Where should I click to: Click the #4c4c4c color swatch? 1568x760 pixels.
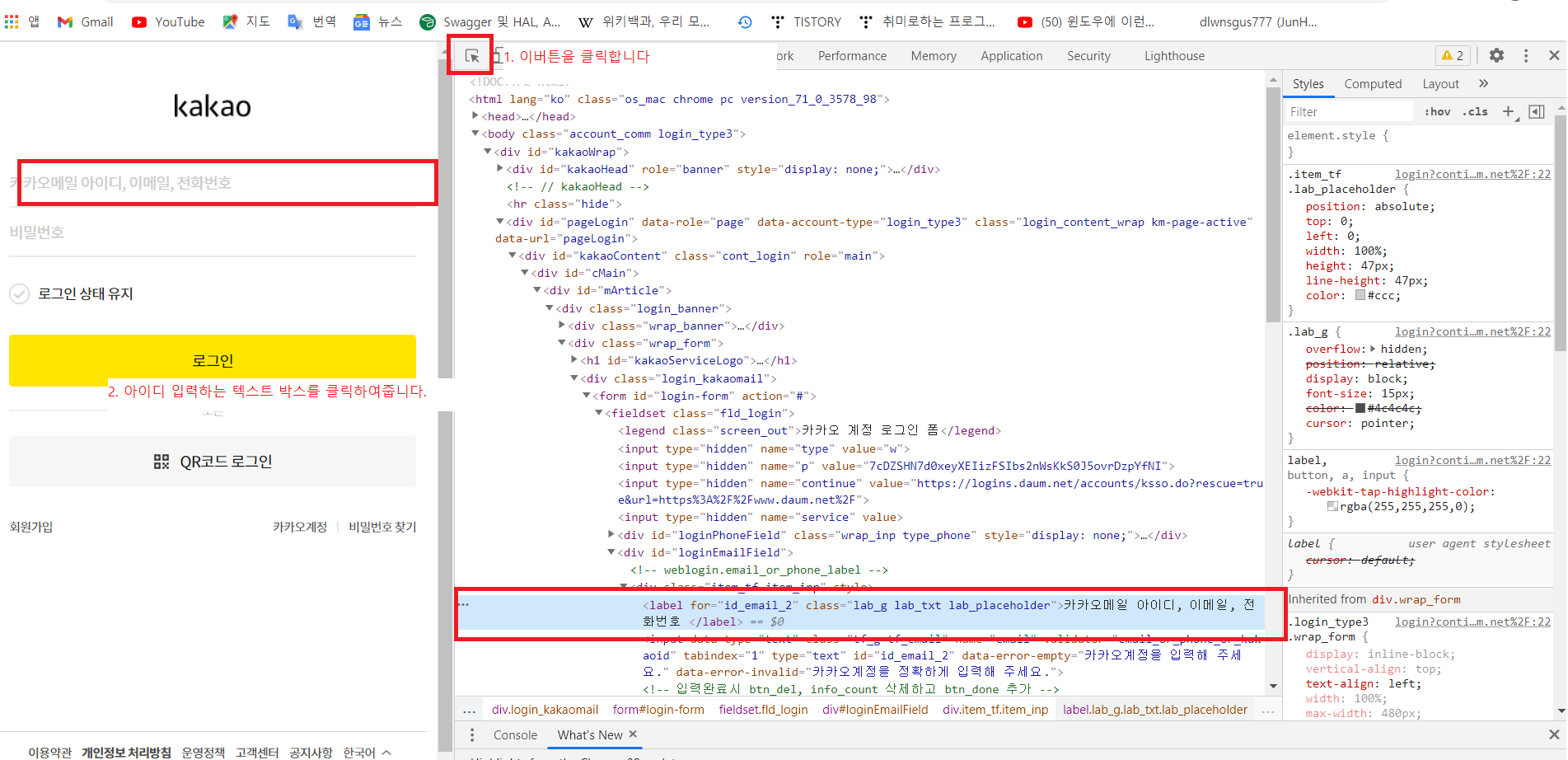[x=1360, y=408]
